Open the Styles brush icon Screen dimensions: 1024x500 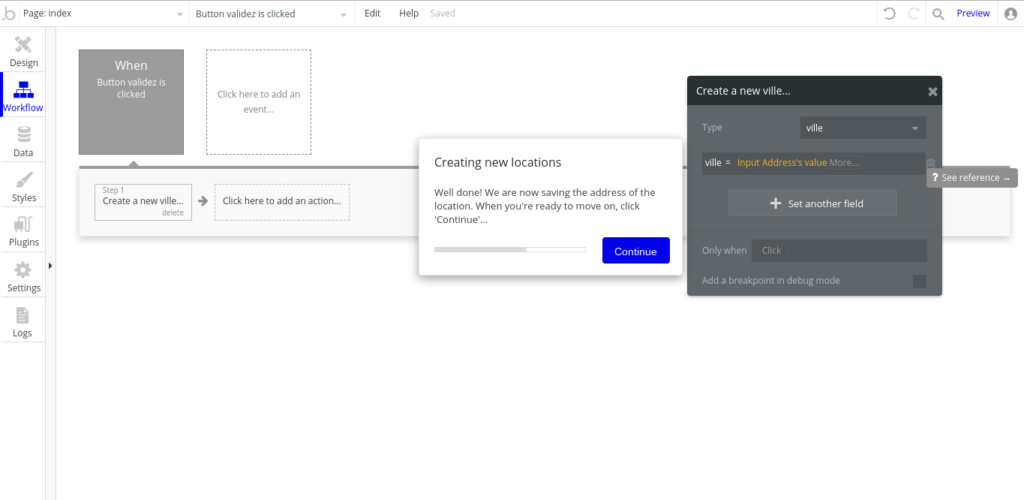(23, 180)
